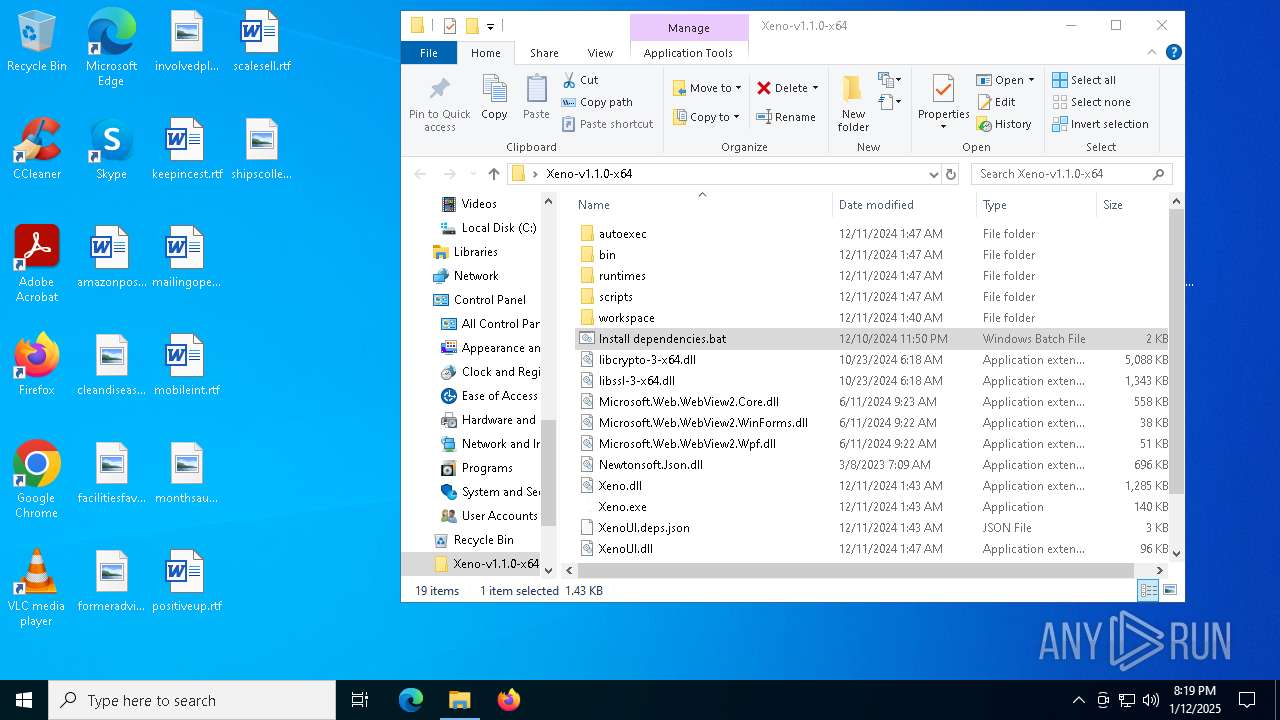1280x720 pixels.
Task: Select the workspace folder
Action: pyautogui.click(x=626, y=318)
